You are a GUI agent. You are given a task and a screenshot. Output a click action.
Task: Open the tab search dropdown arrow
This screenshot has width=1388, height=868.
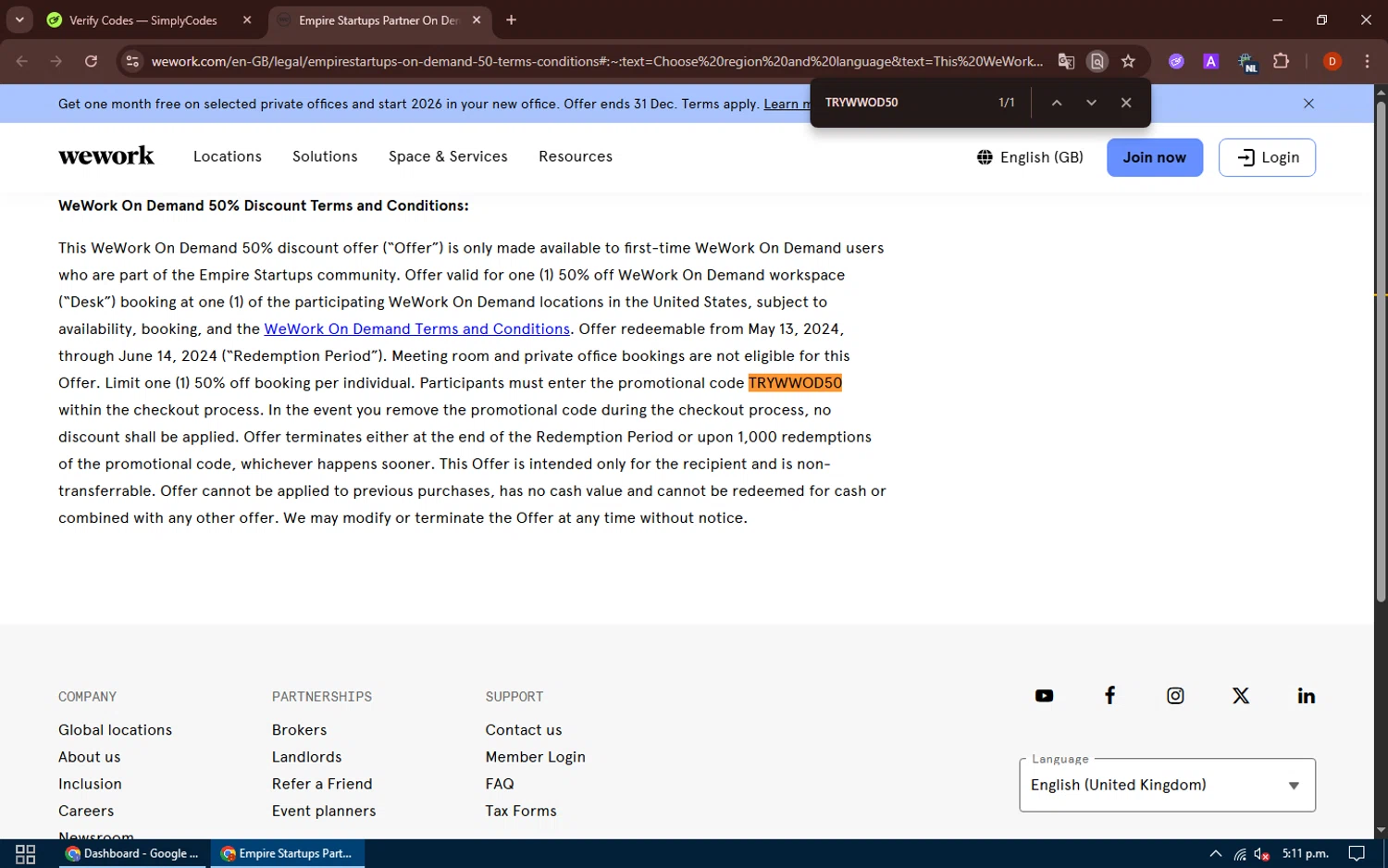[x=19, y=19]
